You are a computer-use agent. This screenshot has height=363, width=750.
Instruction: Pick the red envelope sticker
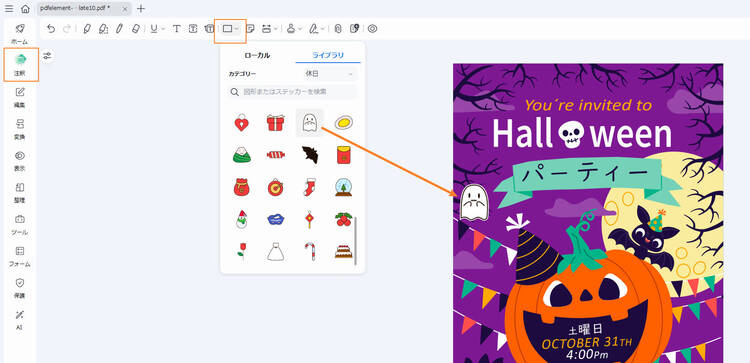[x=343, y=155]
